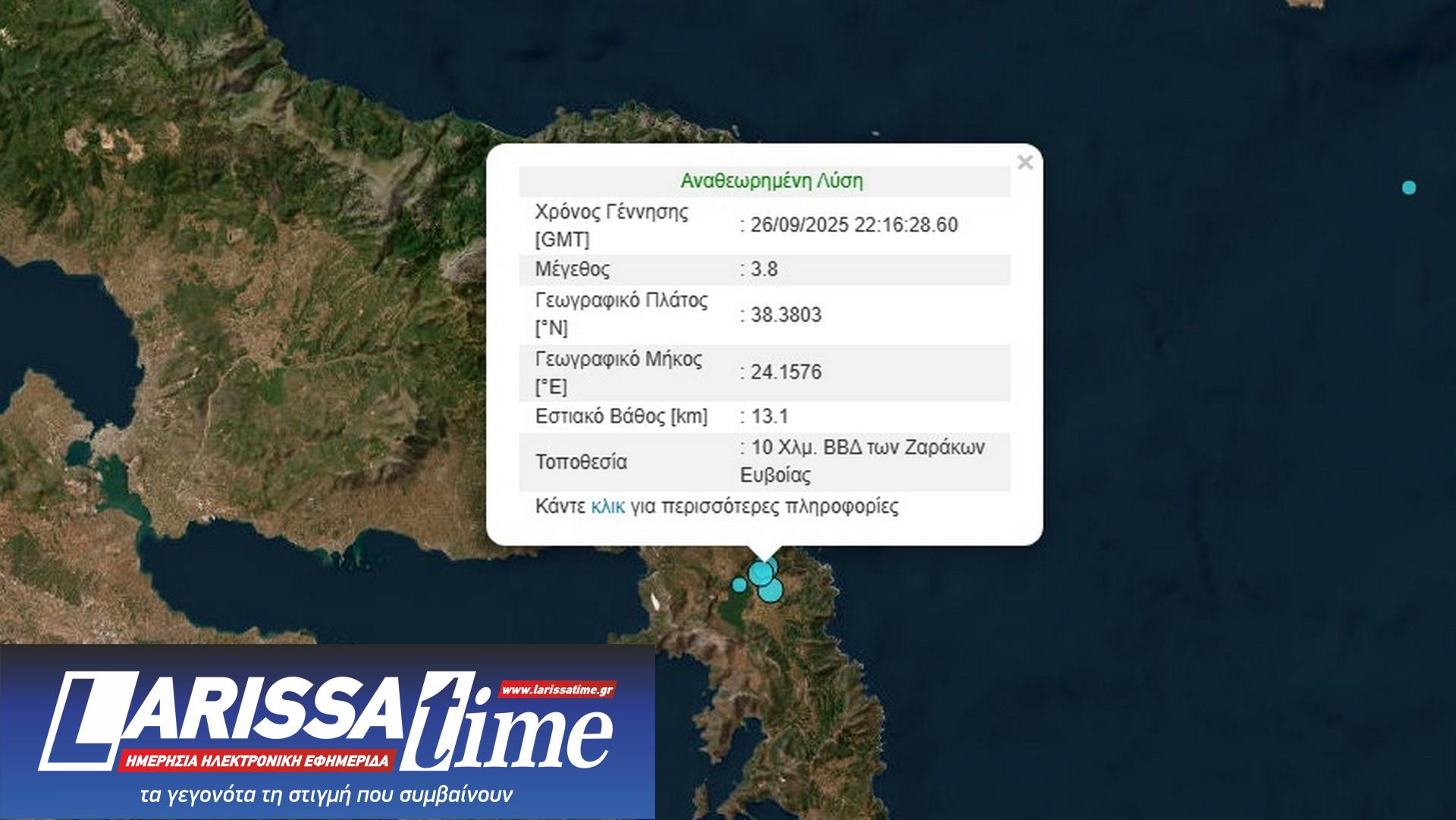Click the Αναθεωρημένη Λύση header
Image resolution: width=1456 pixels, height=820 pixels.
point(771,181)
